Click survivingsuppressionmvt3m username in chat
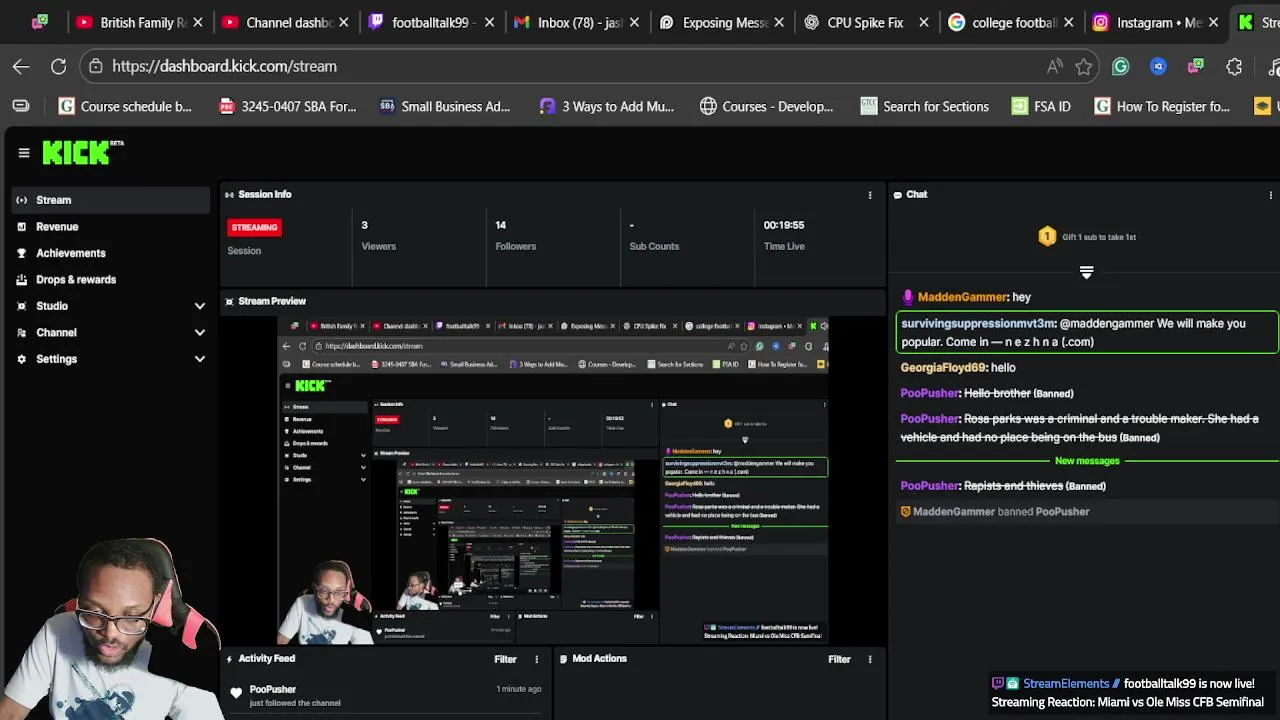The image size is (1280, 720). pos(977,324)
